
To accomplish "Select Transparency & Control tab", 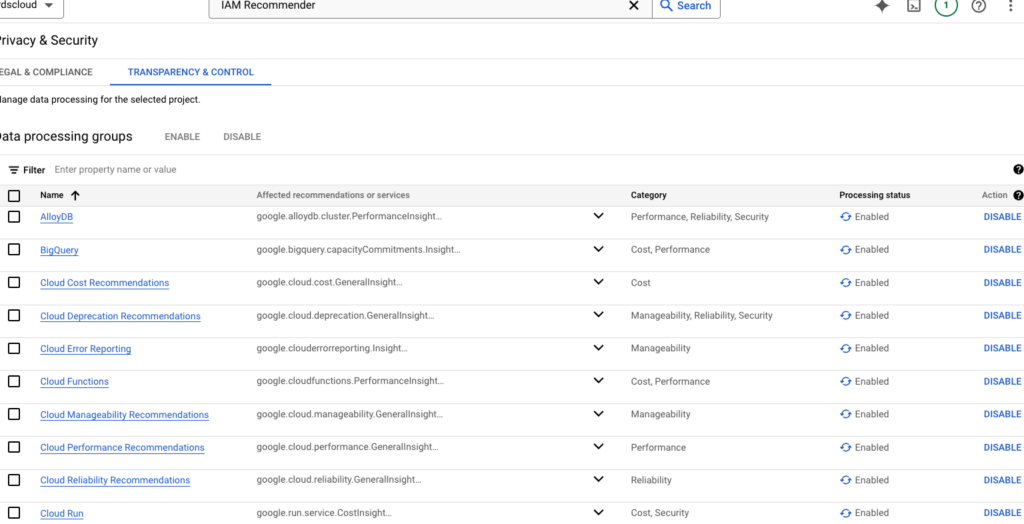I will (191, 73).
